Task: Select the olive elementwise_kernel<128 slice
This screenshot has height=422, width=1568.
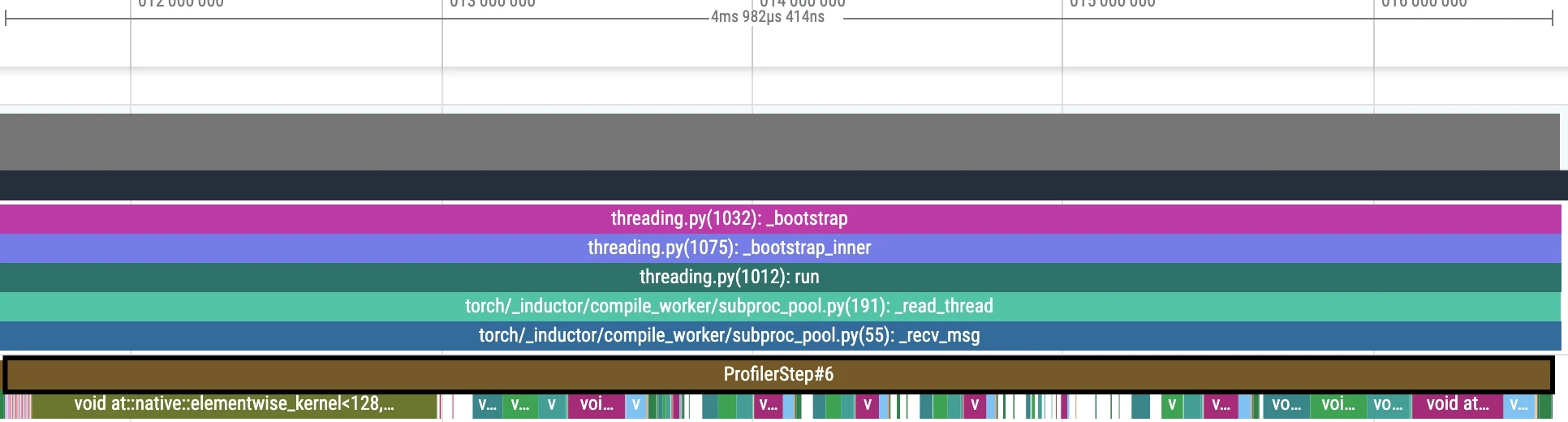Action: [234, 405]
